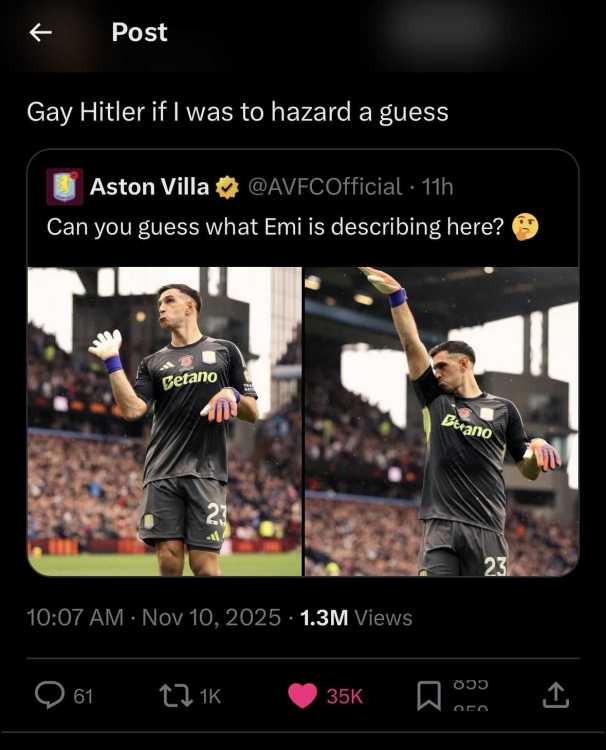606x750 pixels.
Task: Tap the 61 replies count
Action: [83, 696]
